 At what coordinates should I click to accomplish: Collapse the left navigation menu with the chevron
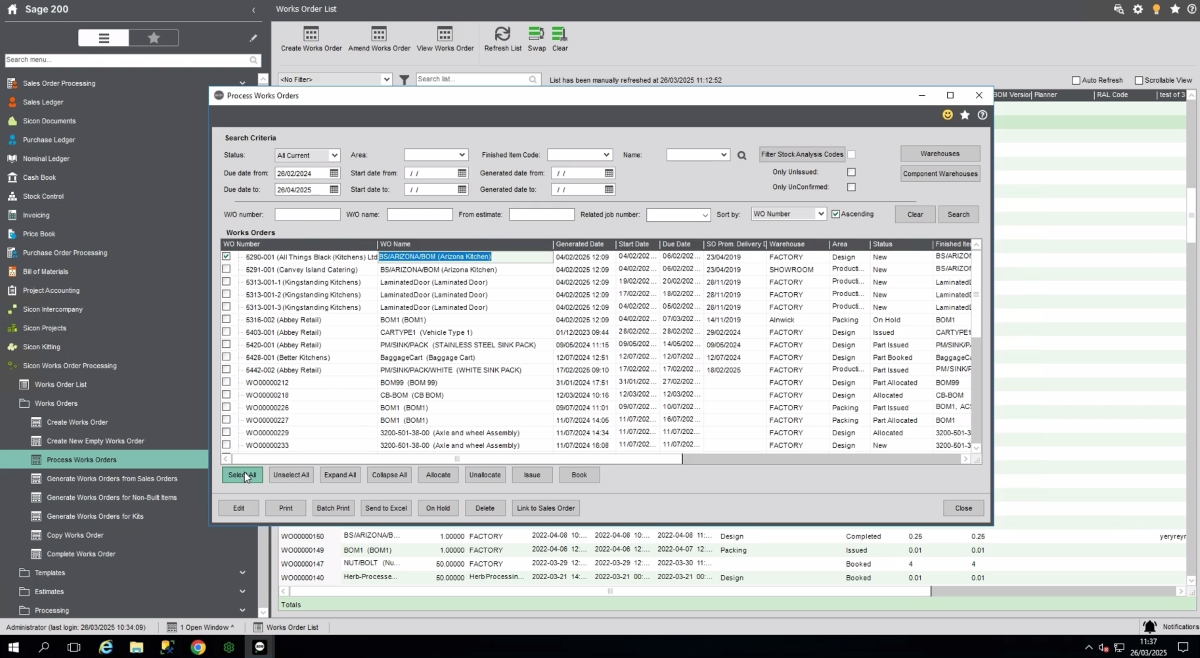(x=253, y=9)
